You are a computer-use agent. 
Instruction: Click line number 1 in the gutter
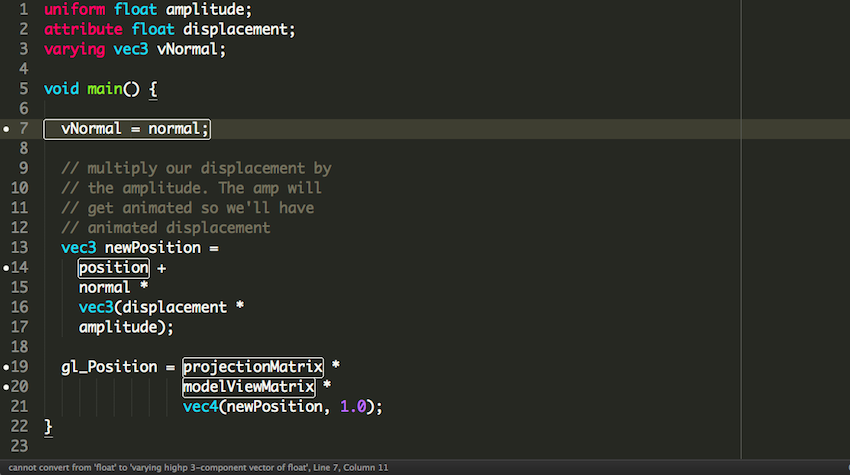coord(24,9)
